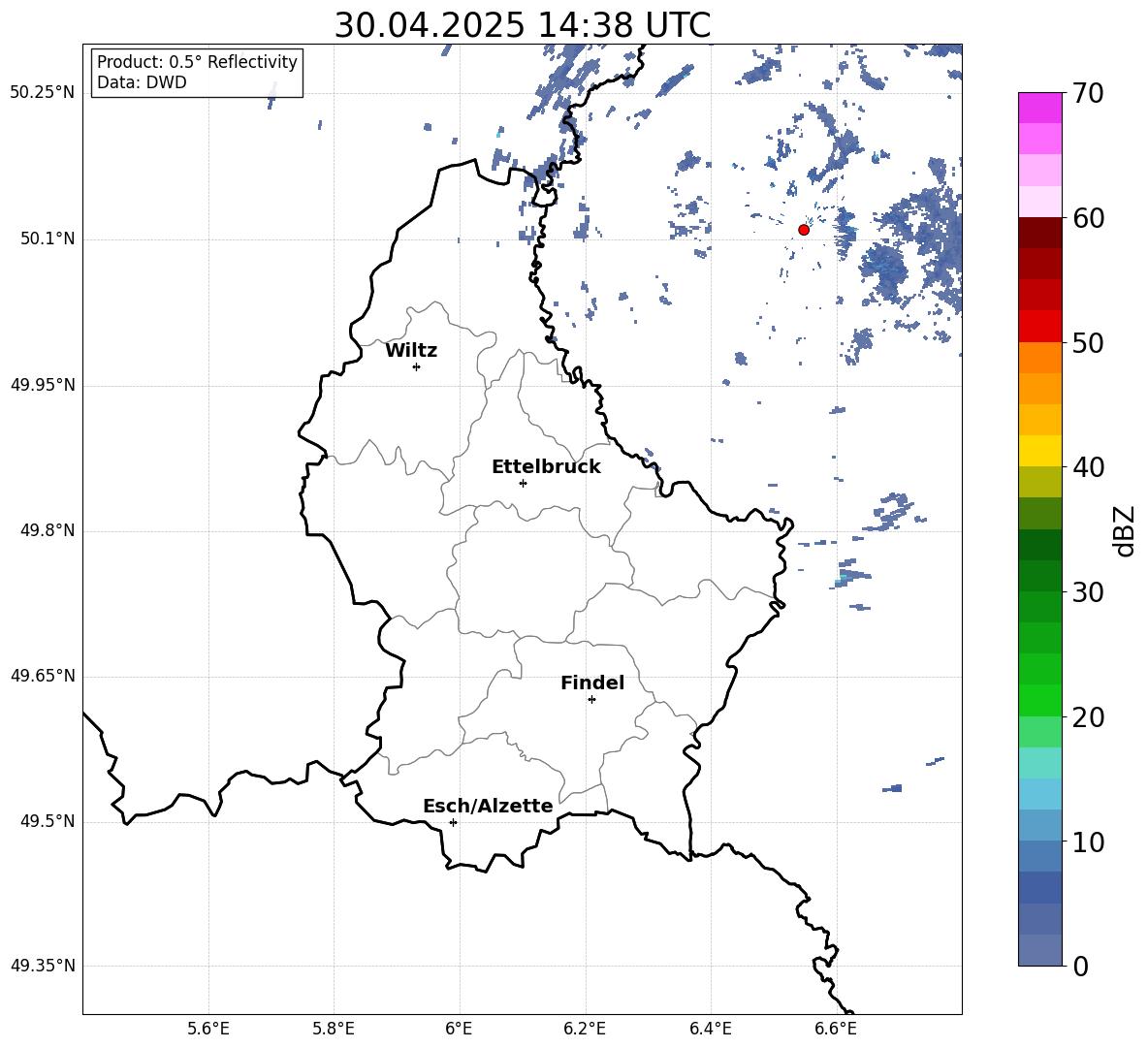Click the Wiltz station cross marker

[416, 366]
